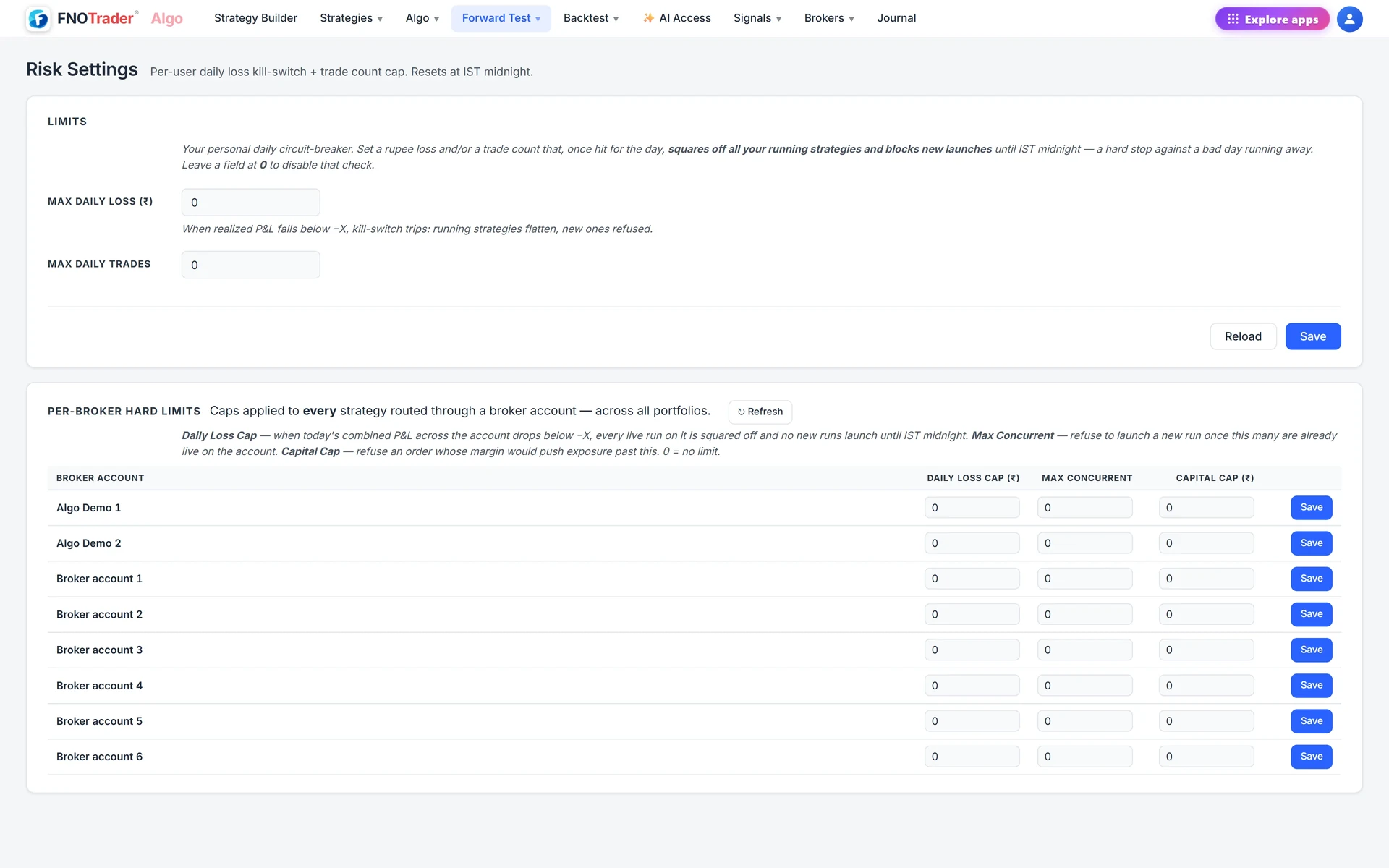Click the Max Daily Trades input field
This screenshot has width=1389, height=868.
(250, 265)
